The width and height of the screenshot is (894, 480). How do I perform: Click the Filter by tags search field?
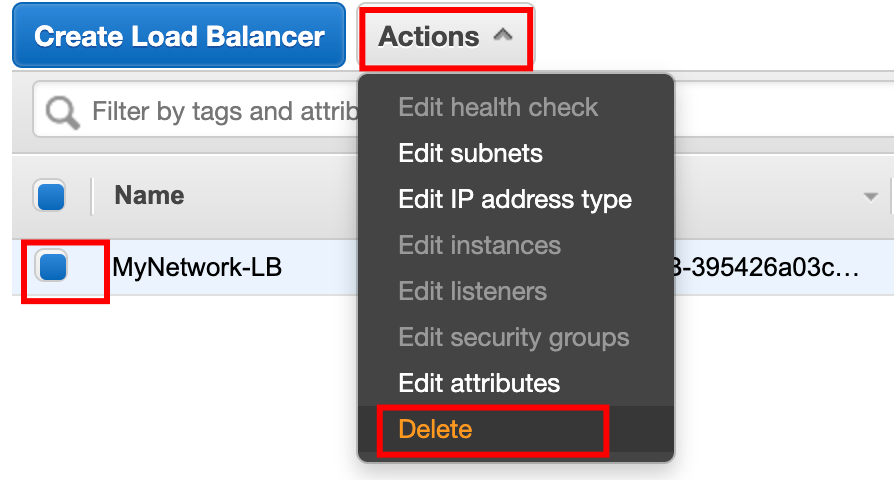pyautogui.click(x=195, y=110)
